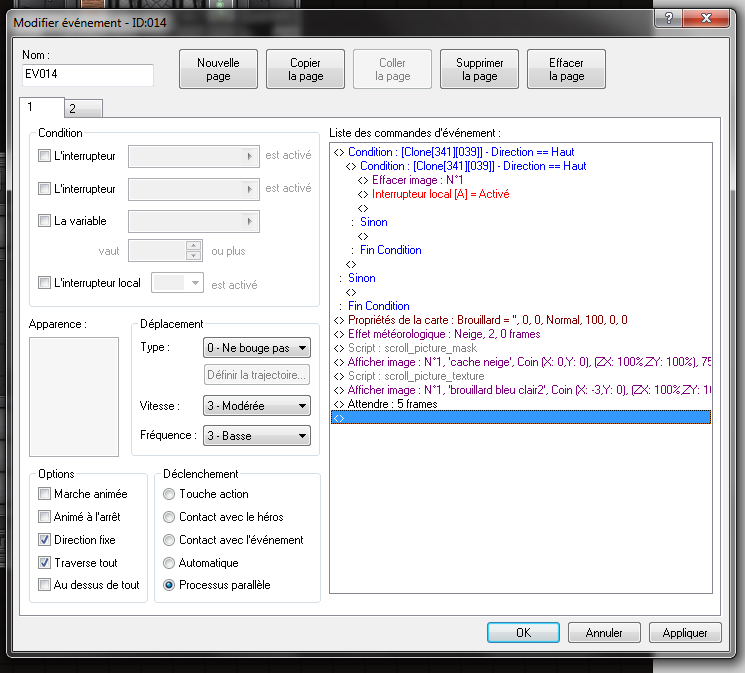Enable the La variable condition checkbox
Image resolution: width=745 pixels, height=673 pixels.
(x=44, y=221)
